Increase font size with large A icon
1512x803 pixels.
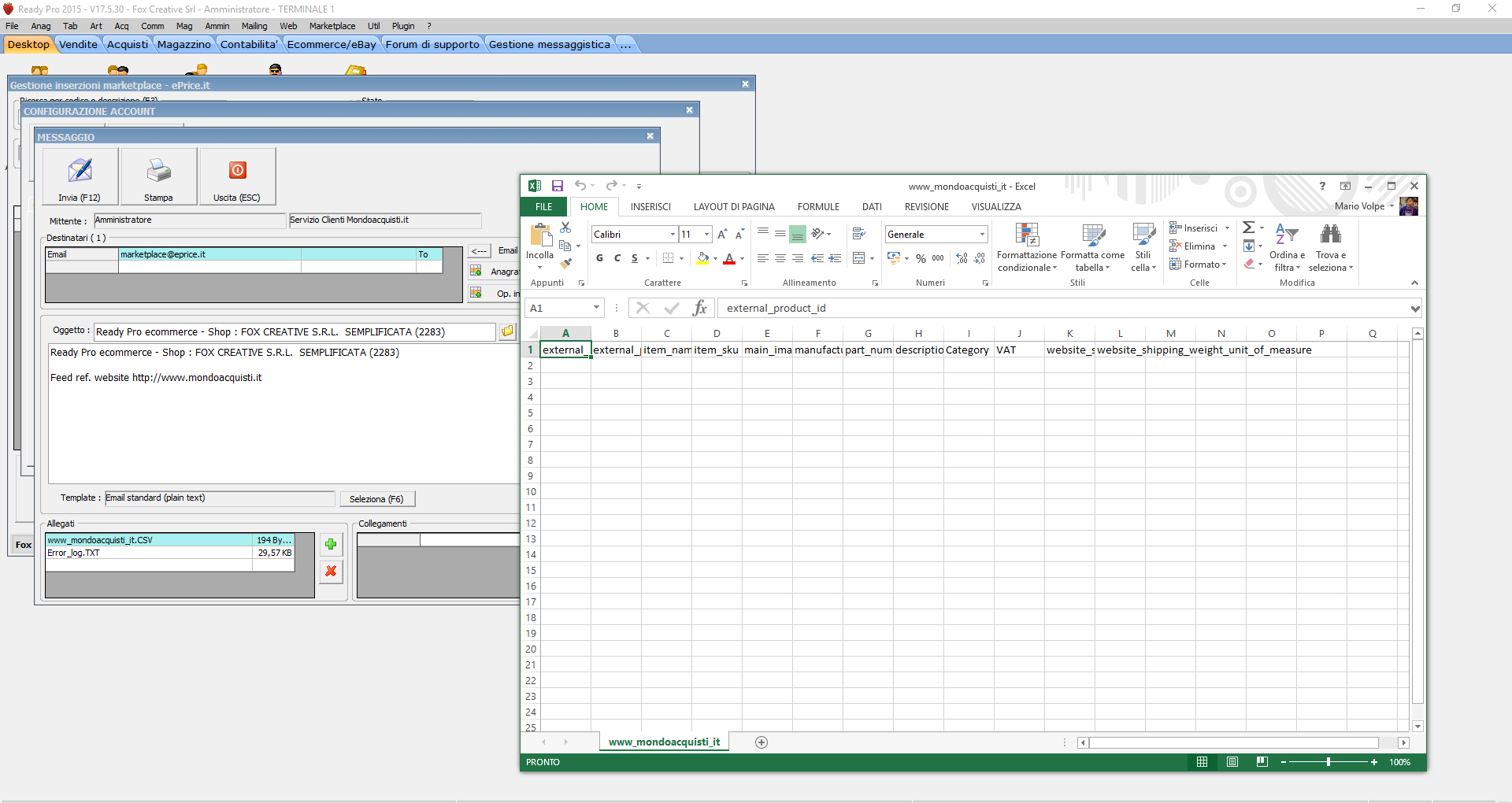722,235
